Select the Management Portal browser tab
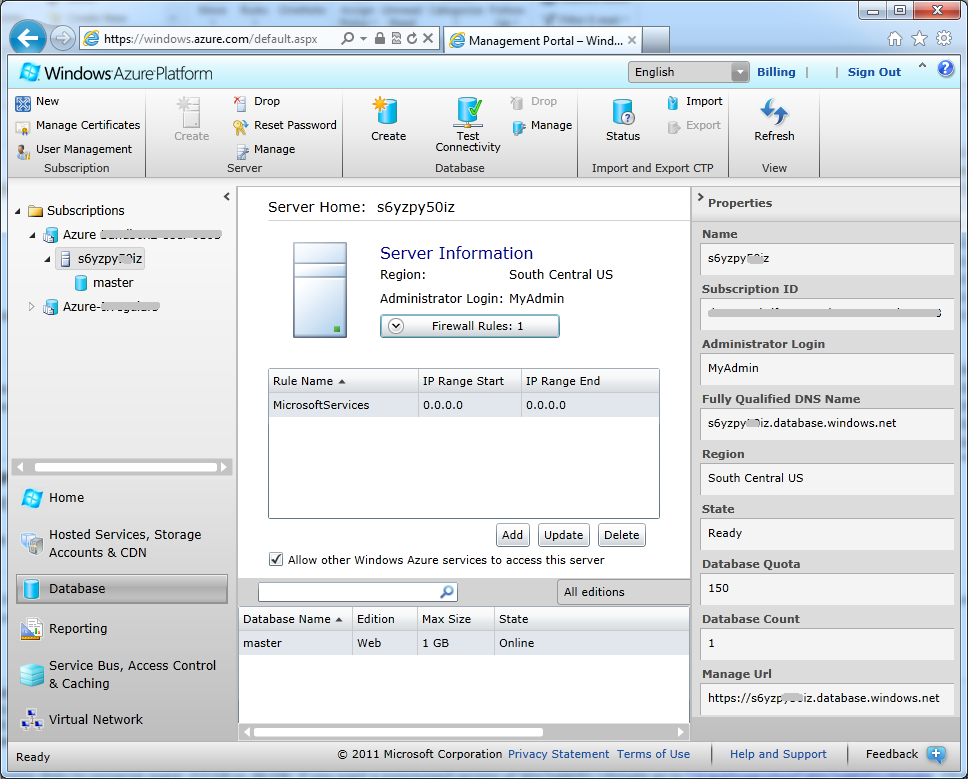The width and height of the screenshot is (968, 779). (x=543, y=41)
